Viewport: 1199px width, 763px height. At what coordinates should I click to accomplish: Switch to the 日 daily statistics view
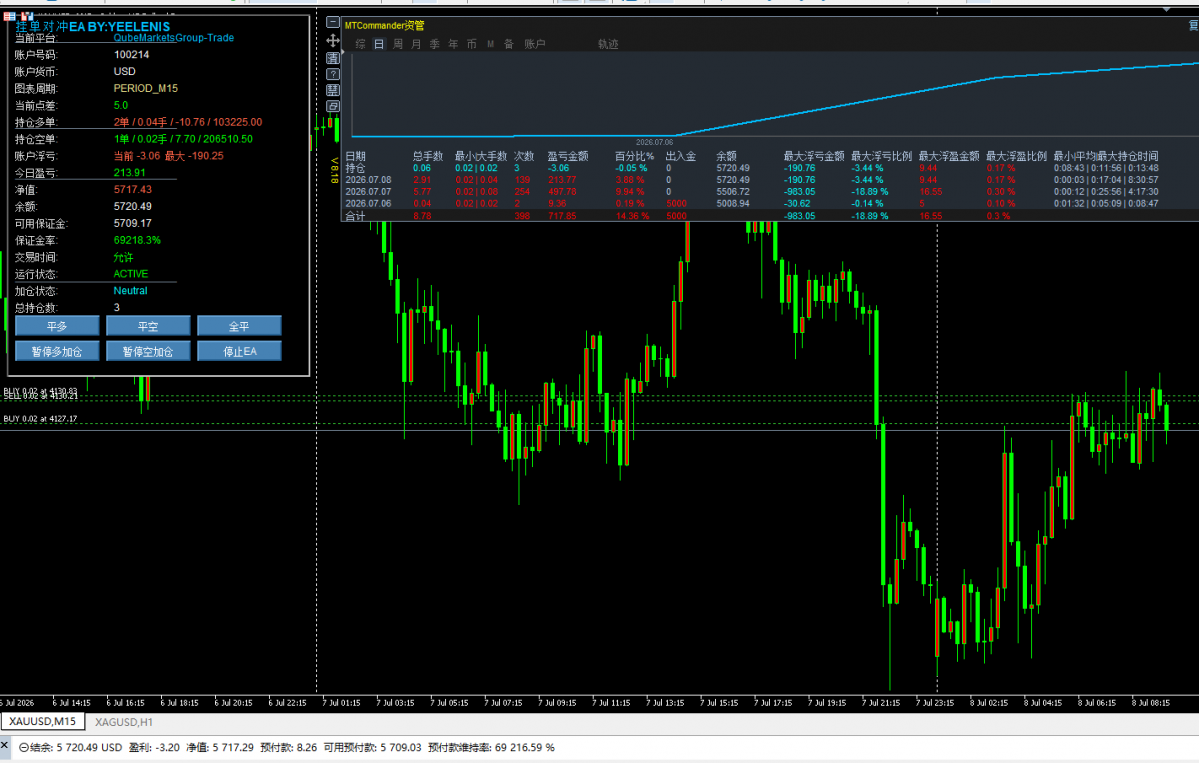379,44
